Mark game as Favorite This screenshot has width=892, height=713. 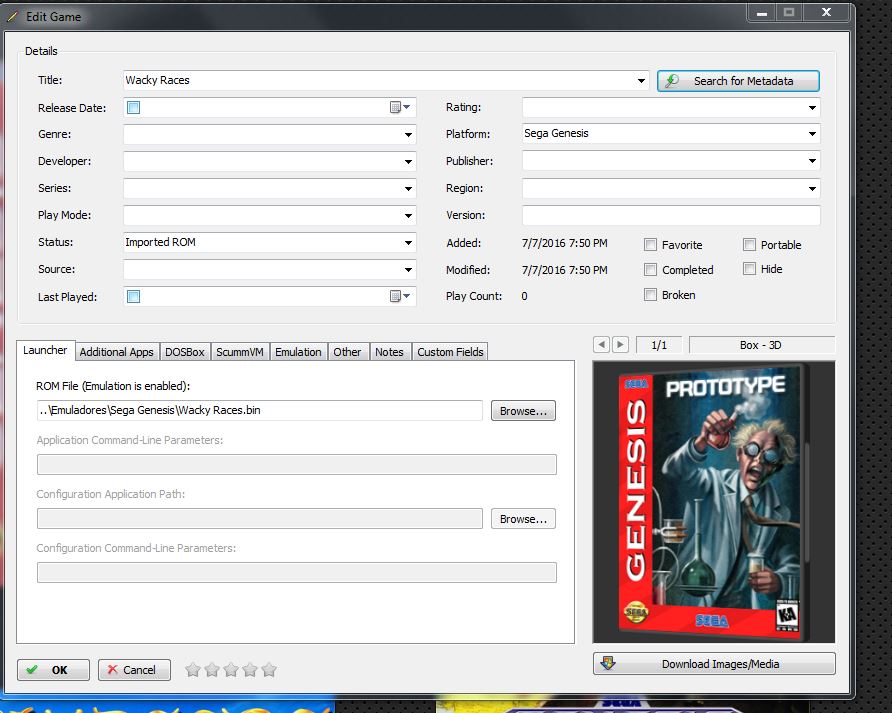pyautogui.click(x=650, y=245)
